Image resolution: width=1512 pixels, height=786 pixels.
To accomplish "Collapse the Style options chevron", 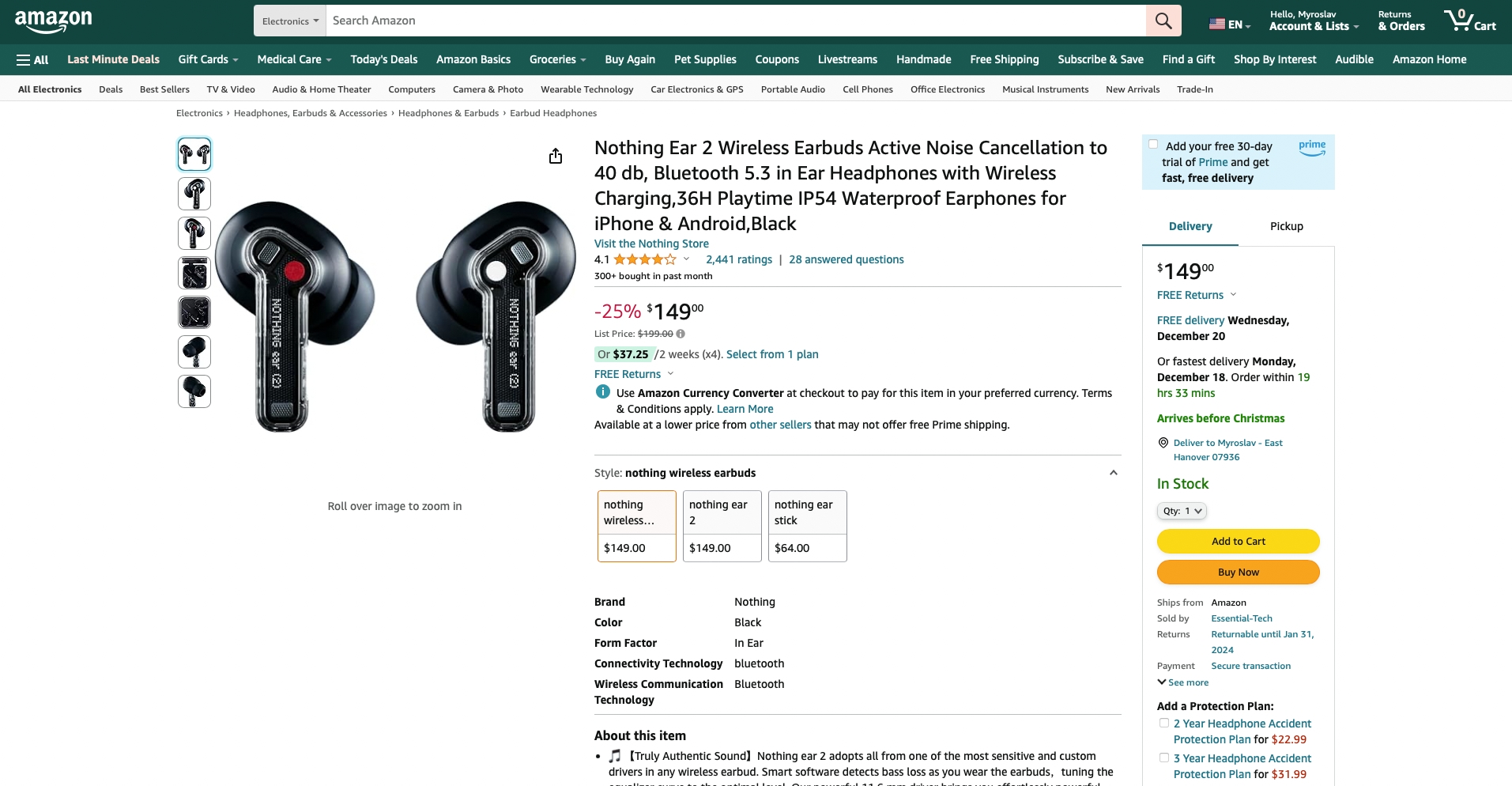I will click(x=1113, y=473).
